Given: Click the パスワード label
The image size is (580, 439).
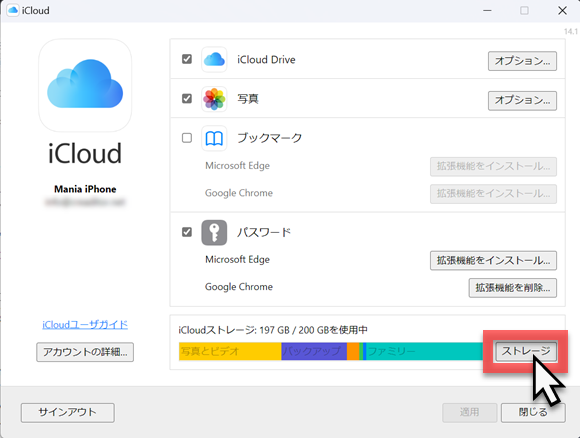Looking at the screenshot, I should tap(264, 233).
